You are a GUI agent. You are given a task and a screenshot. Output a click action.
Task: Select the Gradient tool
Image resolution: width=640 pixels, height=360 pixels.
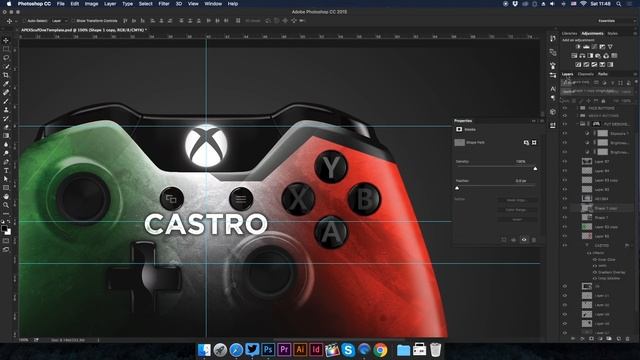[x=6, y=136]
